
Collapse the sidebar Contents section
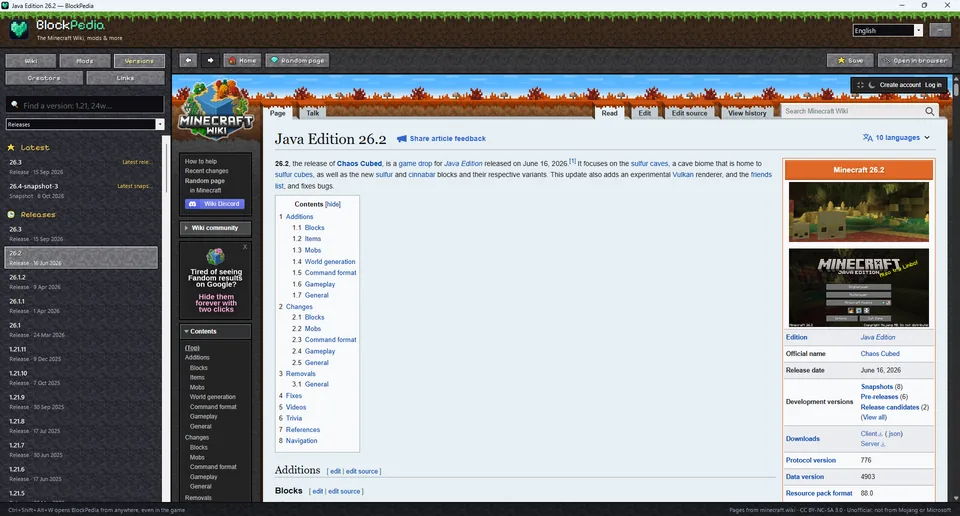point(215,331)
